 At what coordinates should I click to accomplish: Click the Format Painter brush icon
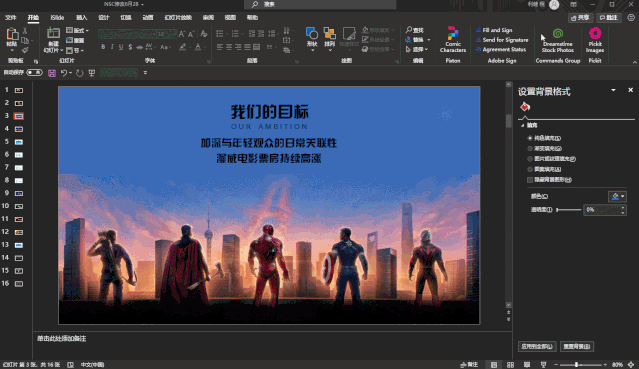pos(25,50)
